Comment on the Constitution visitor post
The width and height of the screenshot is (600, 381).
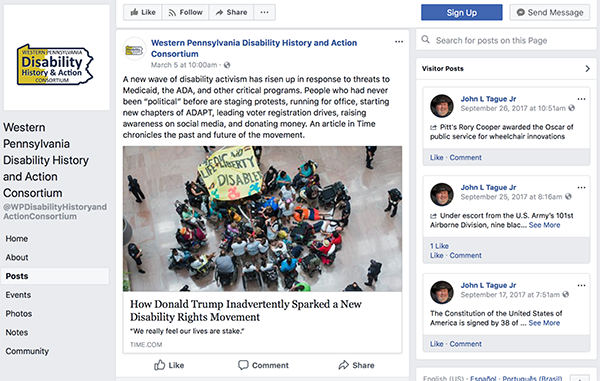point(465,344)
